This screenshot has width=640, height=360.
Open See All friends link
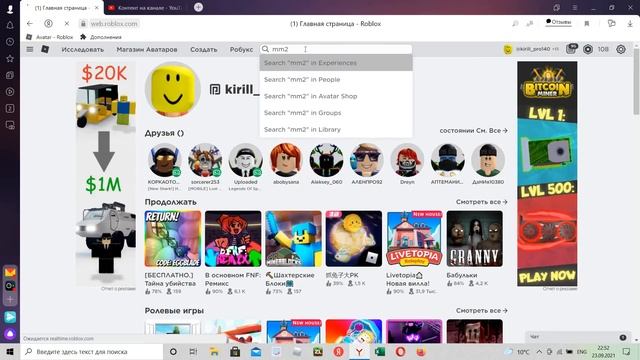pyautogui.click(x=473, y=131)
